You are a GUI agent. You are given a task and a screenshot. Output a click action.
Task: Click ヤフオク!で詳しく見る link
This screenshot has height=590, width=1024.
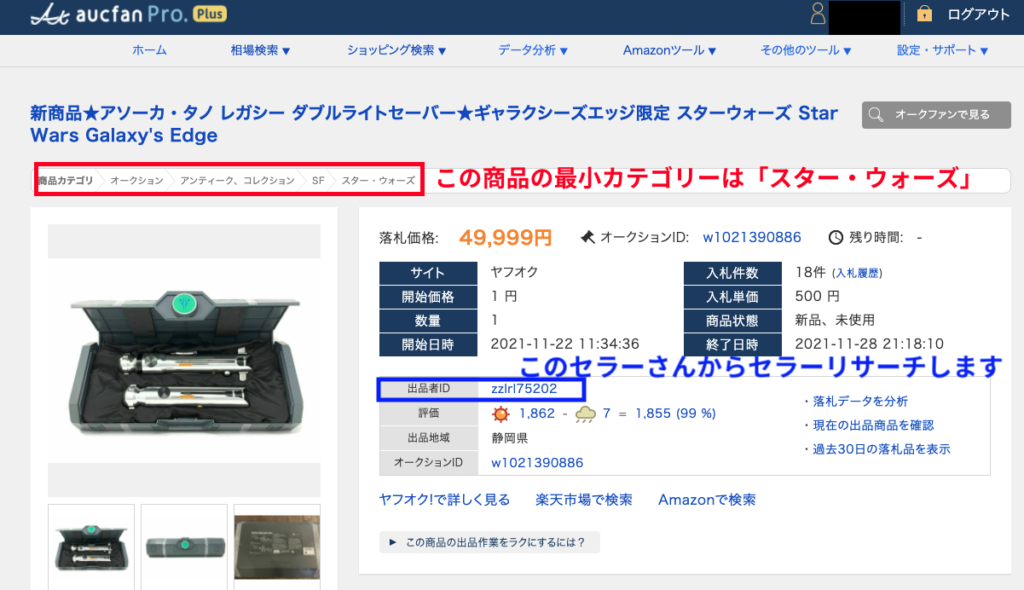click(444, 499)
